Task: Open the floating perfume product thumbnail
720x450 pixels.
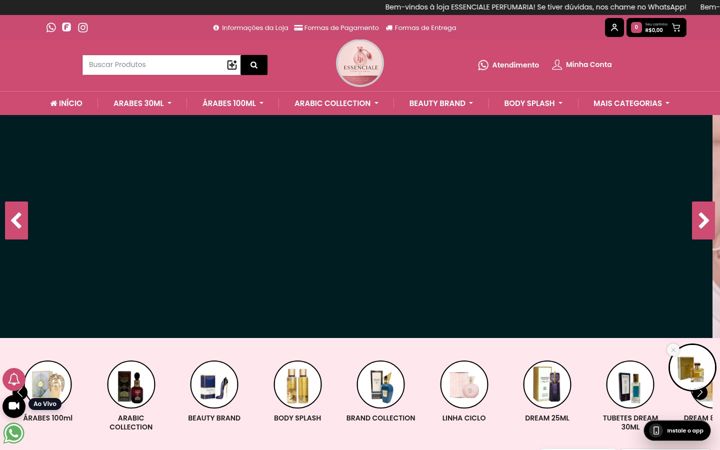Action: pyautogui.click(x=692, y=367)
